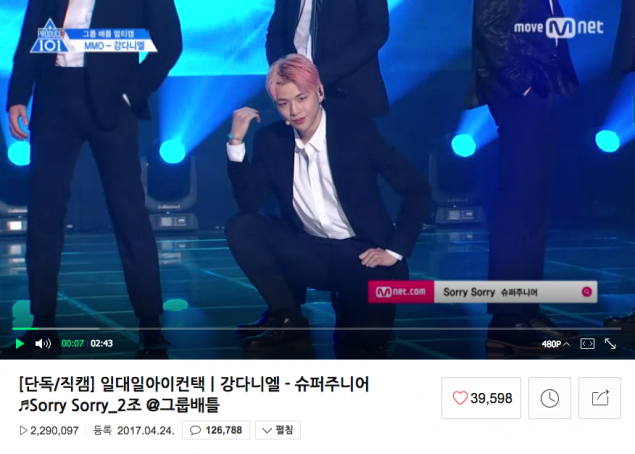Click the 00:07 elapsed time display
This screenshot has height=454, width=635.
point(72,344)
